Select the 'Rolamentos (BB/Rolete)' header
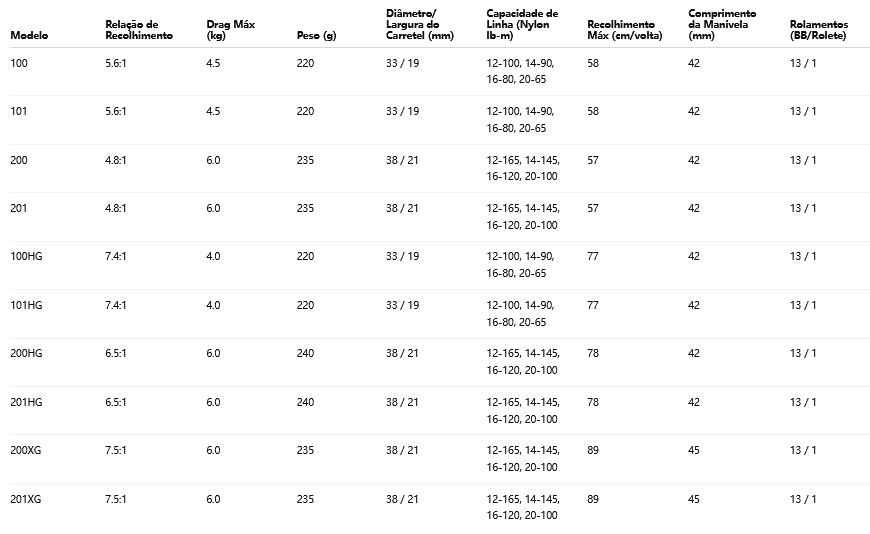Viewport: 870px width, 534px height. pyautogui.click(x=818, y=29)
